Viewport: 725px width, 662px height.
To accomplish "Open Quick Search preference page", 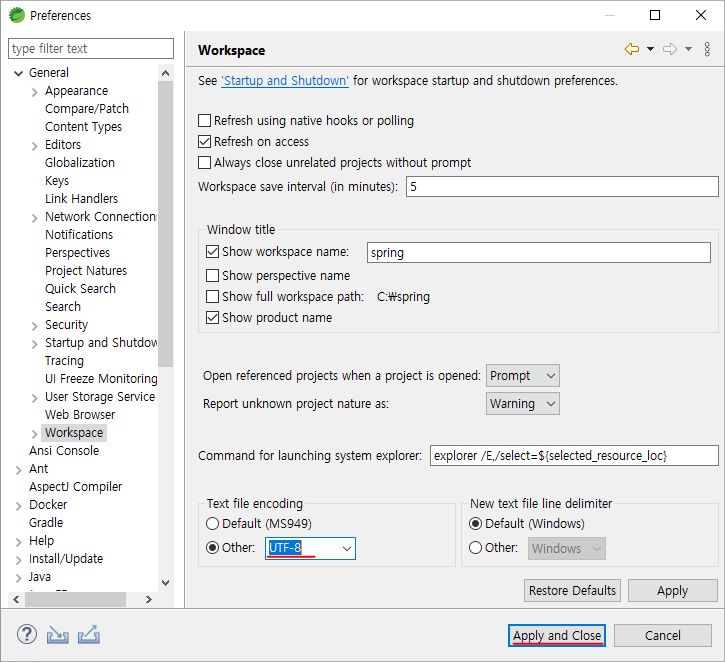I will point(80,289).
